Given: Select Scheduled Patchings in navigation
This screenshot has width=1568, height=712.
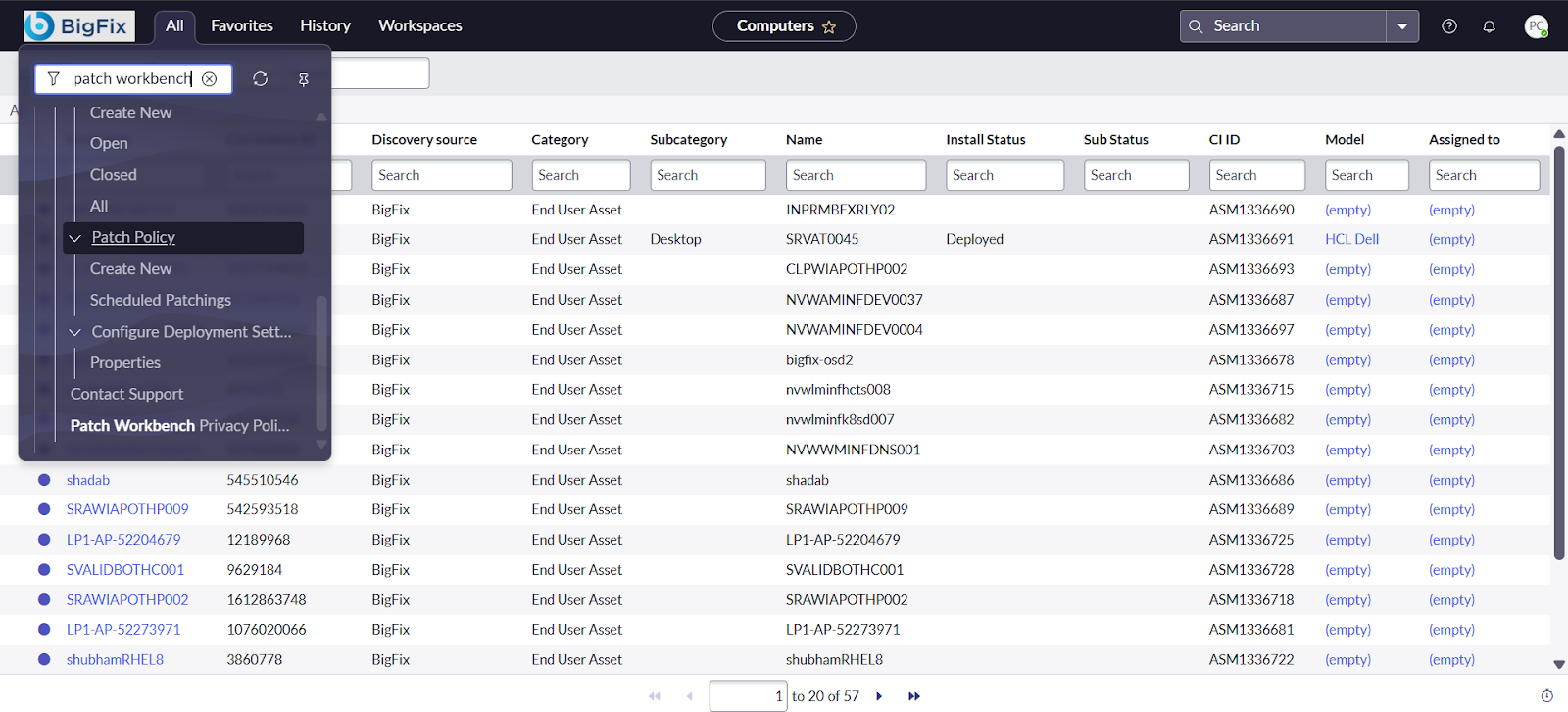Looking at the screenshot, I should [161, 300].
